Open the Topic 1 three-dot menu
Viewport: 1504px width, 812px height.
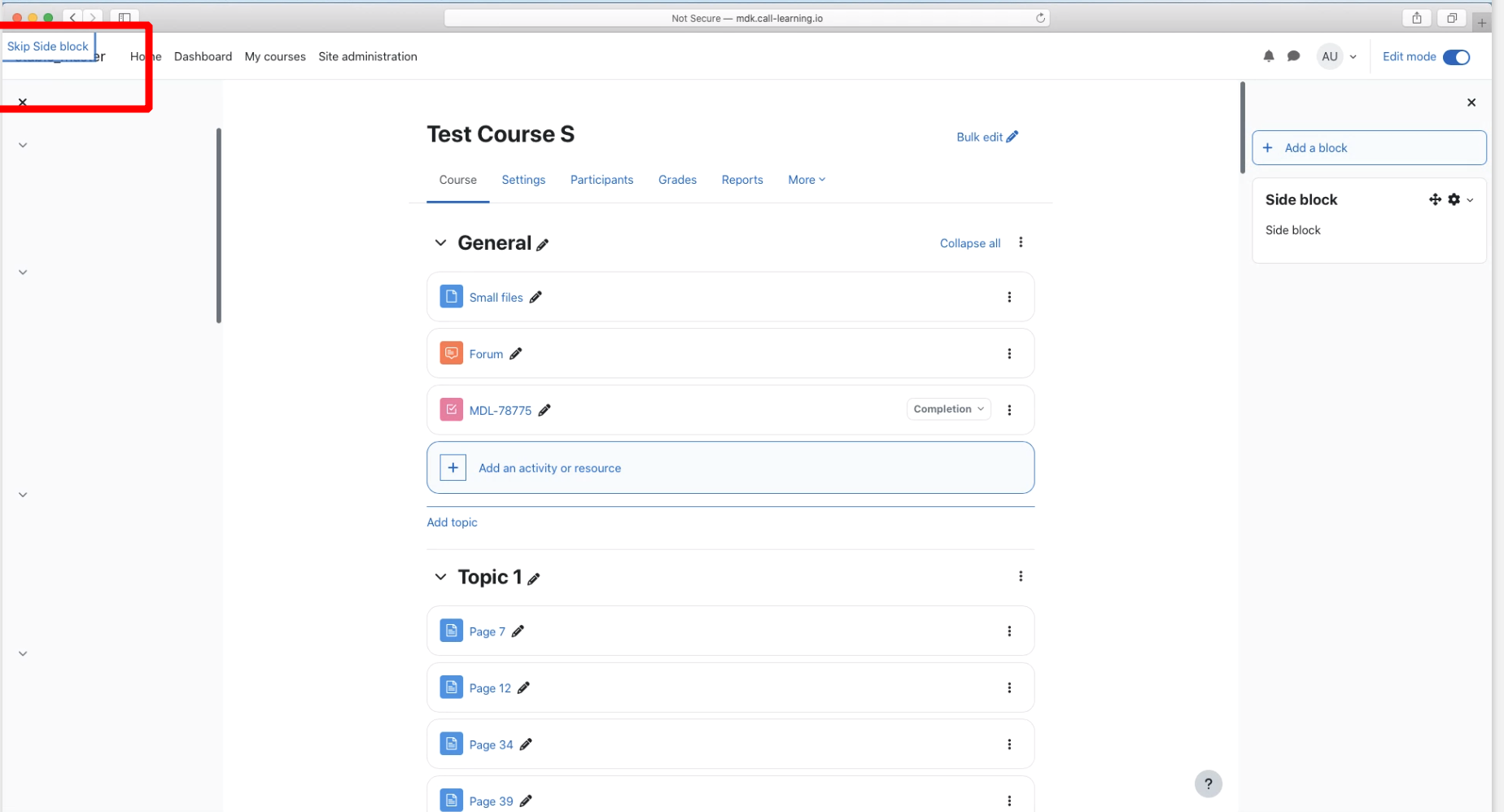coord(1021,576)
